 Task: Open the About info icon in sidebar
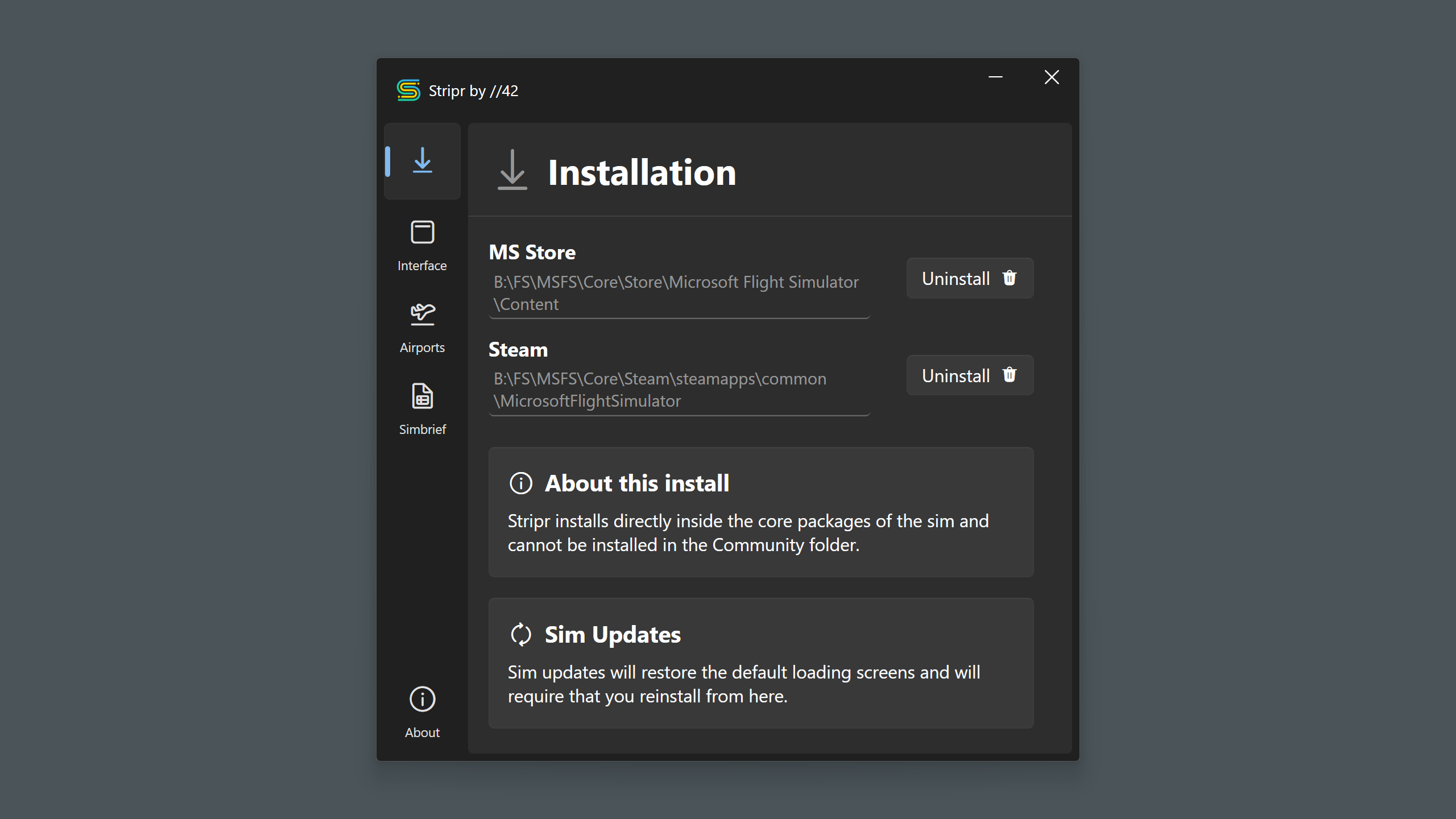point(422,699)
